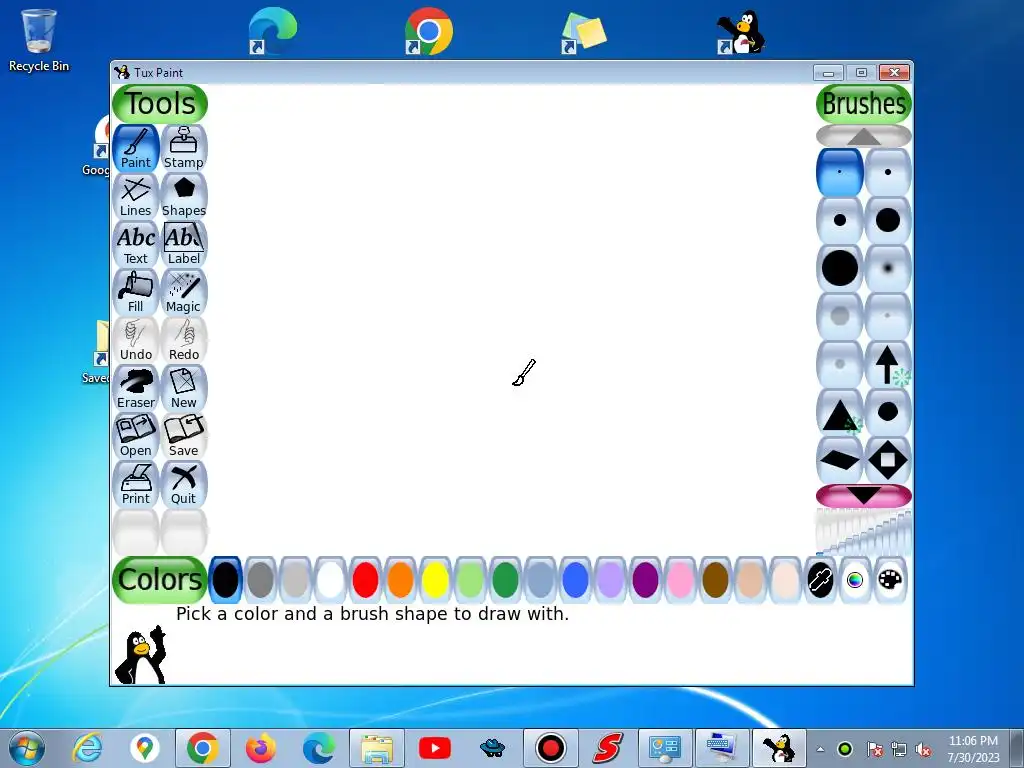The width and height of the screenshot is (1024, 768).
Task: Choose the white color swatch
Action: pos(330,580)
